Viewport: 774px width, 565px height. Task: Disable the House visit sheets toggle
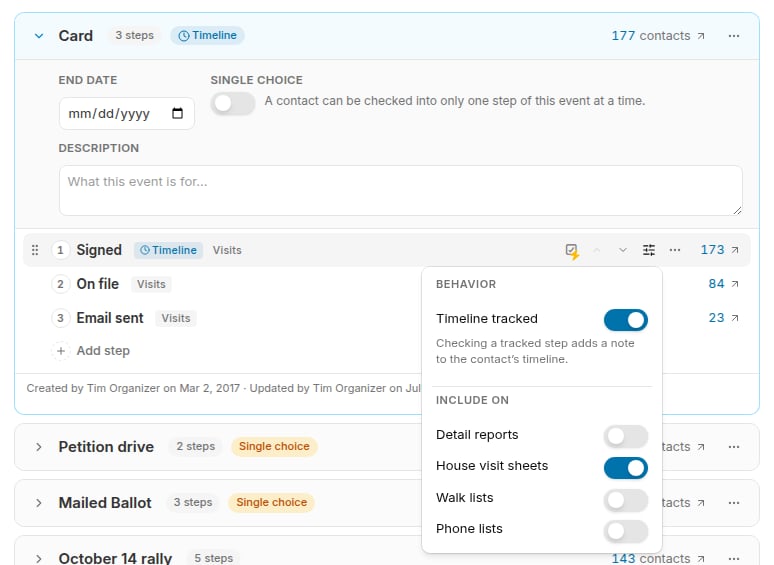coord(625,468)
